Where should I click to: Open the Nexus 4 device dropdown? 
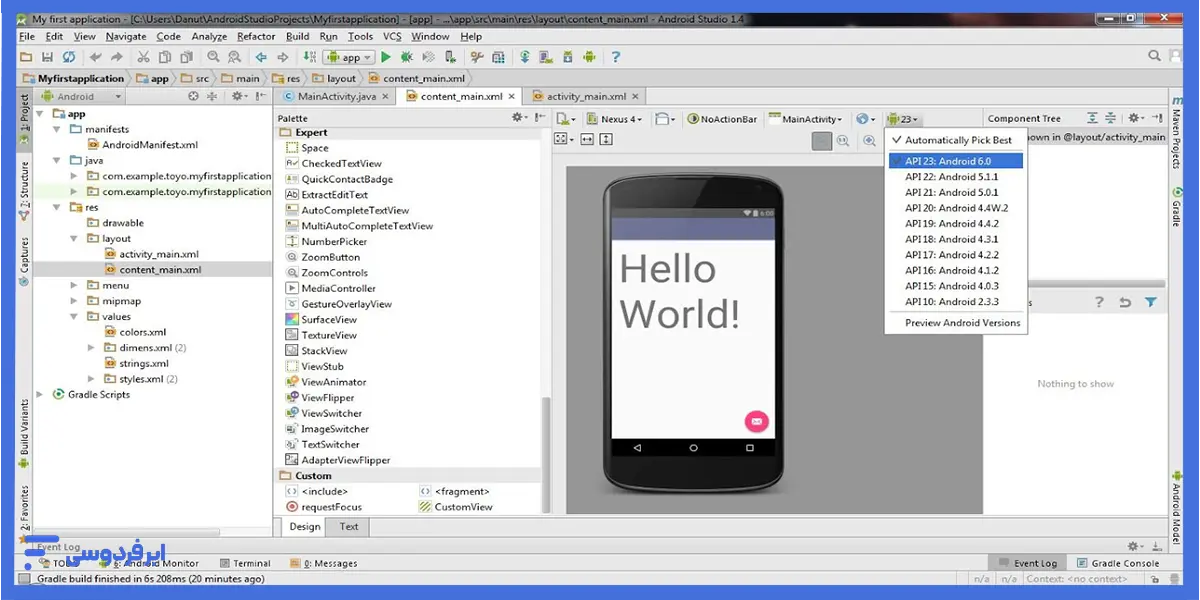pos(616,119)
